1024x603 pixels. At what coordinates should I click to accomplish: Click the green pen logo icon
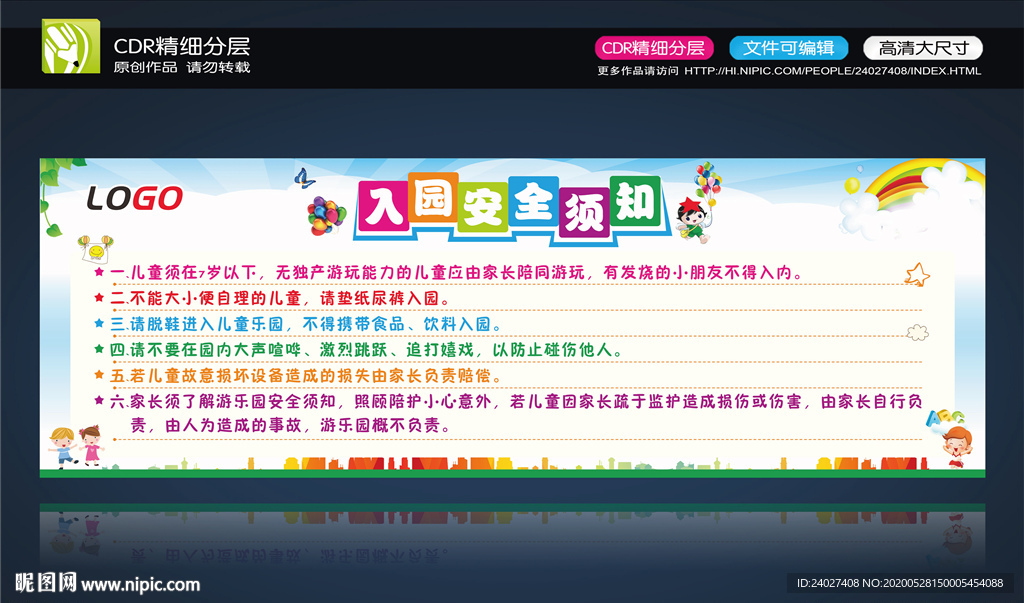click(71, 46)
